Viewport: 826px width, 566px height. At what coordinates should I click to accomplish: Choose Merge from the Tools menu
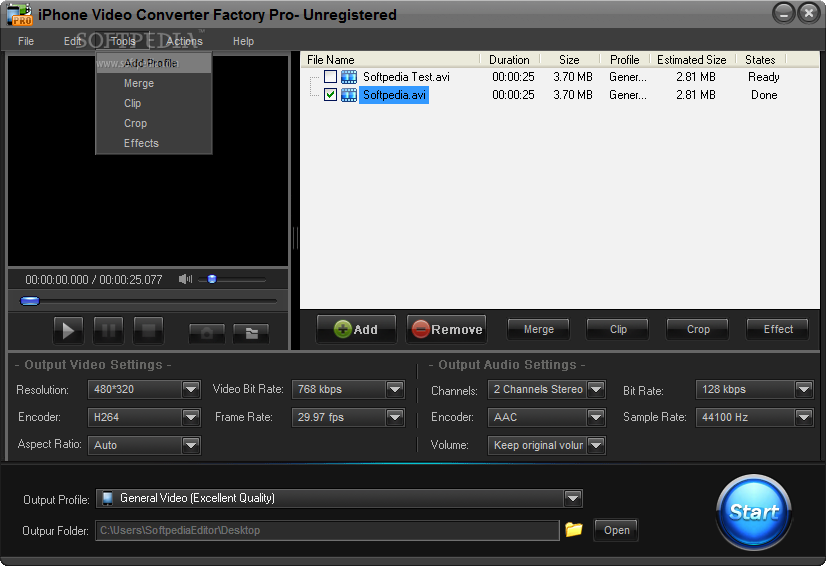click(154, 83)
